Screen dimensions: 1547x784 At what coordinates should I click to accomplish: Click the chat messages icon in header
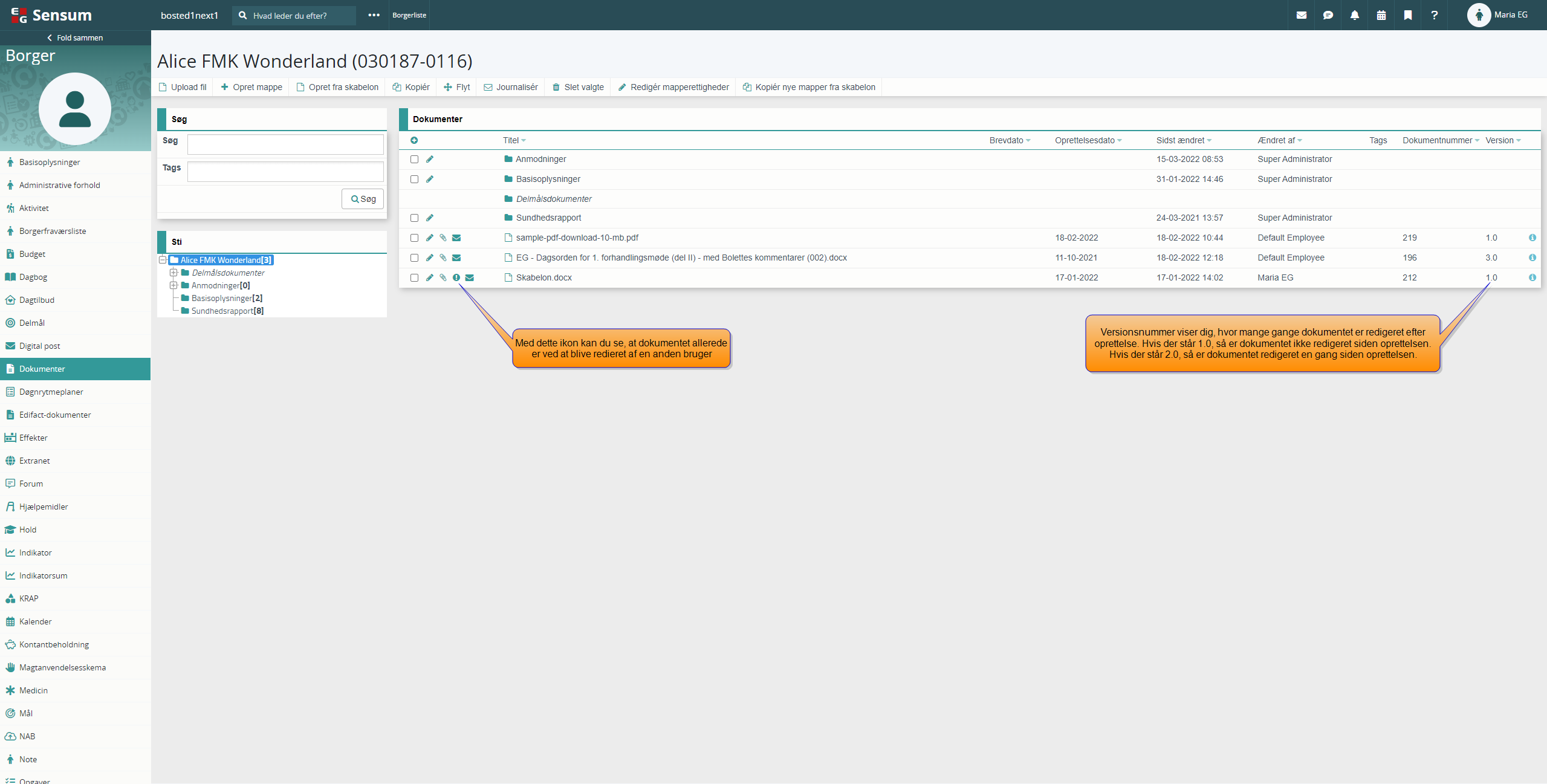(x=1328, y=15)
